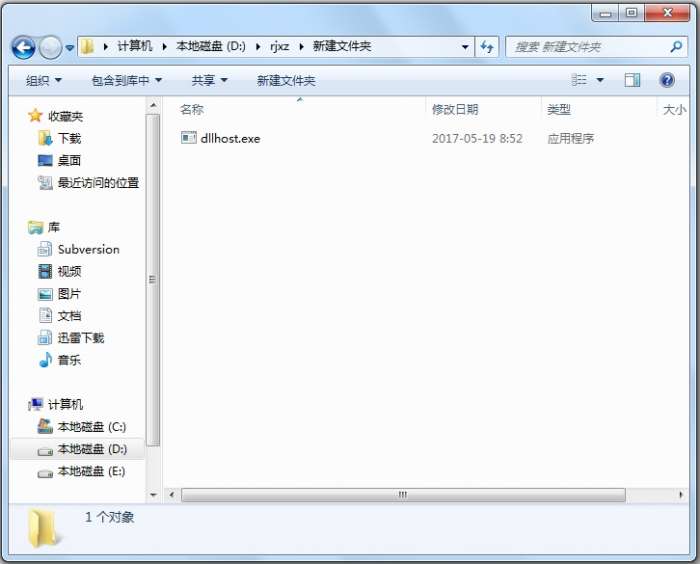
Task: Open the 组织 menu
Action: 43,81
